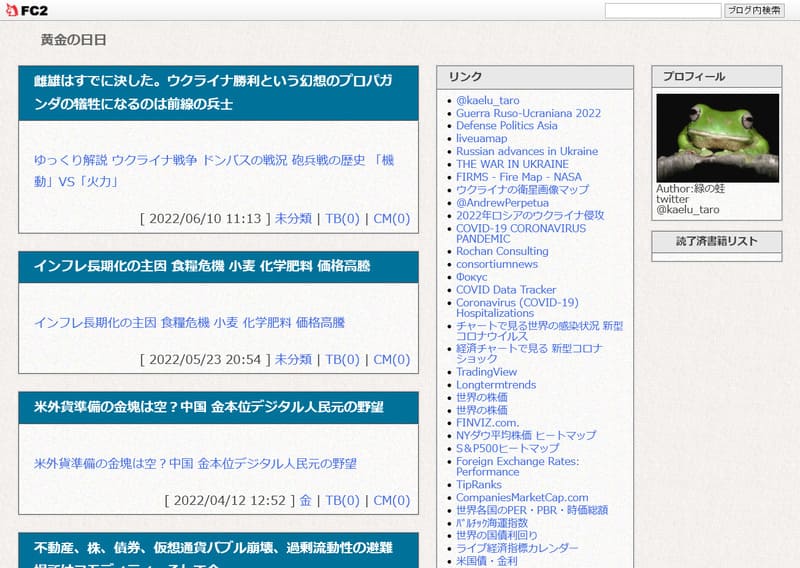Open ウクライナの衛星画像マップ link
Screen dimensions: 800x568
pyautogui.click(x=522, y=189)
